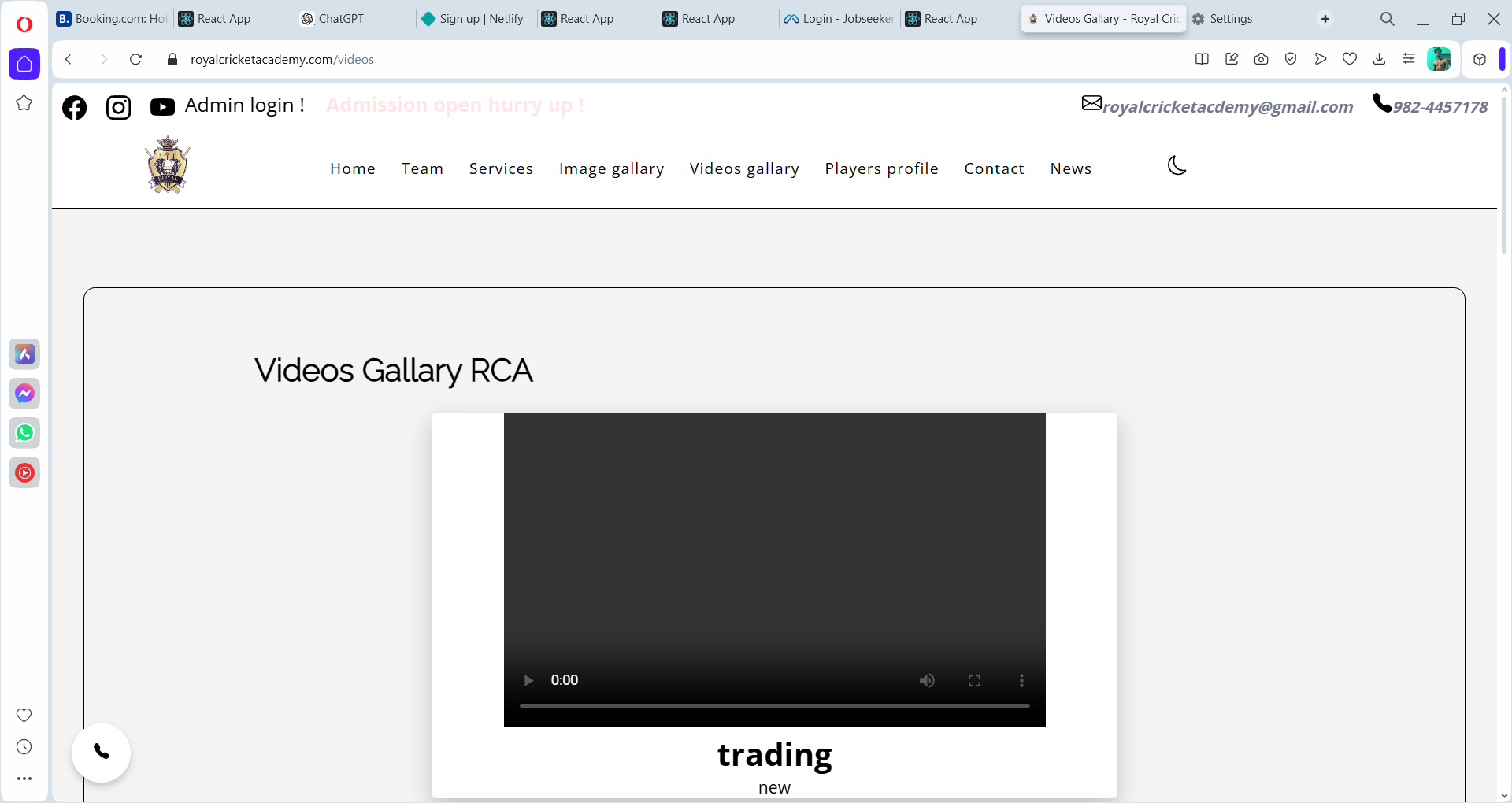Click the video progress bar
The height and width of the screenshot is (803, 1512).
(x=774, y=705)
